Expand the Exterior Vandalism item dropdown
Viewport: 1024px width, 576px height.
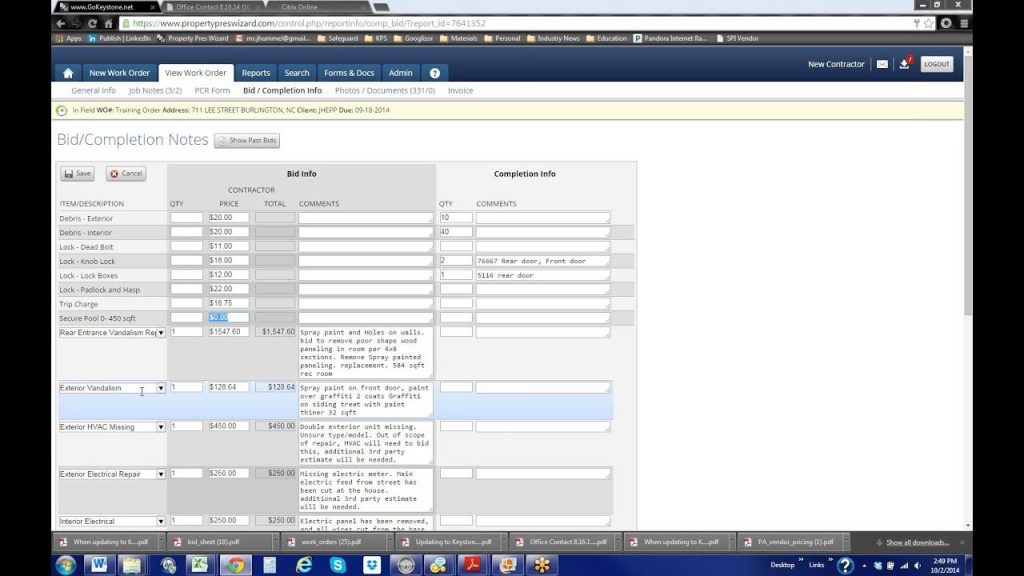coord(160,388)
